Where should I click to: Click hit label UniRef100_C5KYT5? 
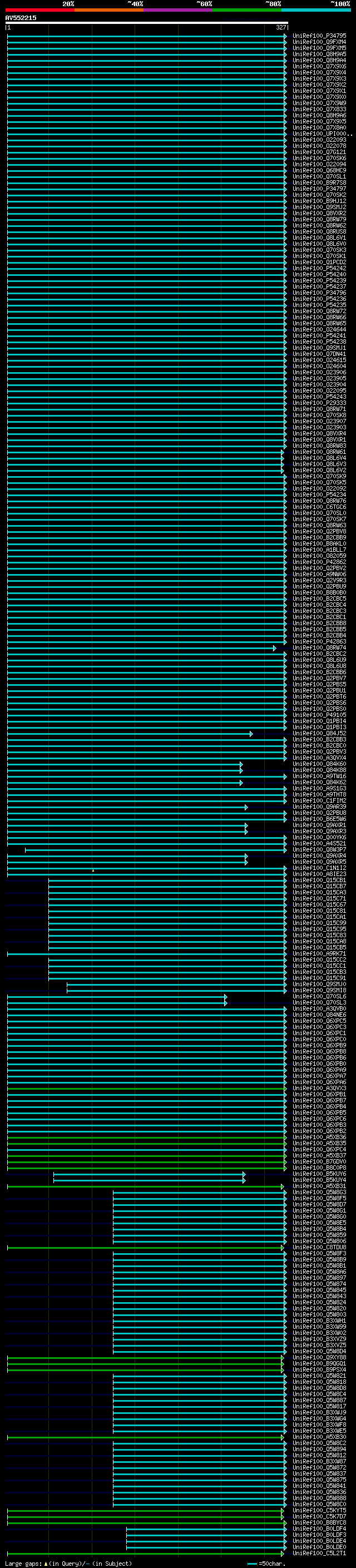[x=319, y=1510]
